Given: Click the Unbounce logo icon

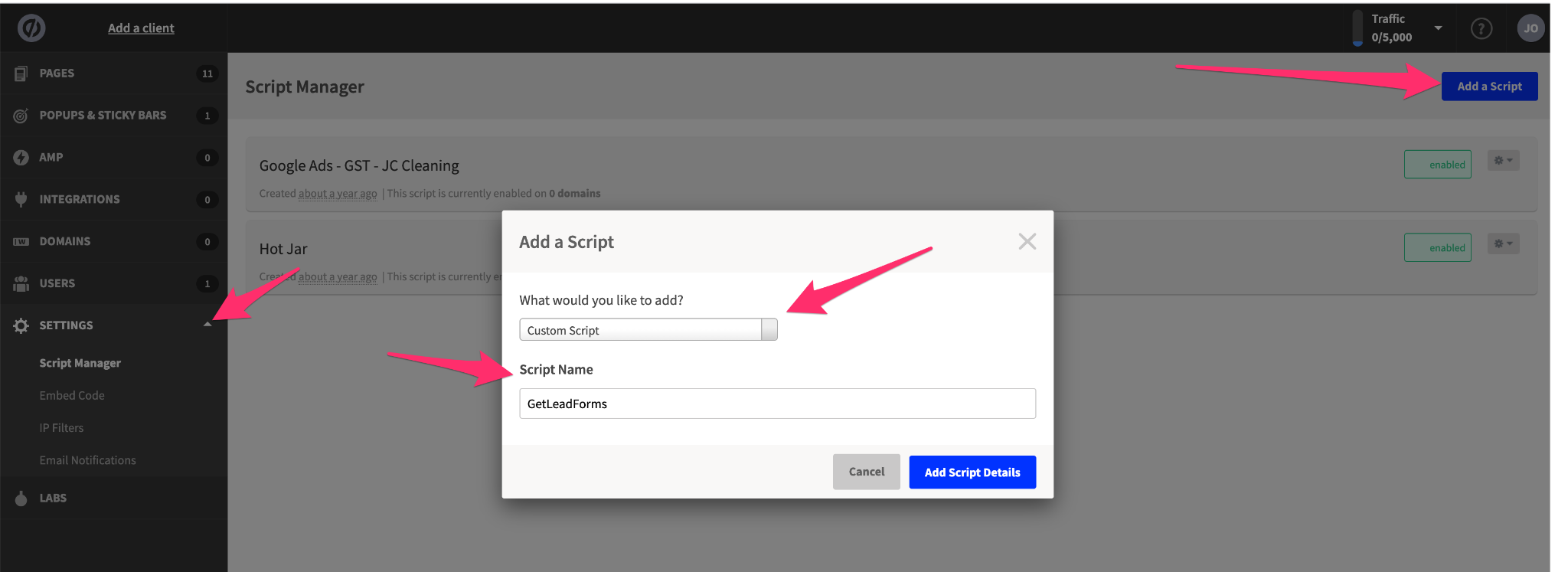Looking at the screenshot, I should click(x=31, y=28).
